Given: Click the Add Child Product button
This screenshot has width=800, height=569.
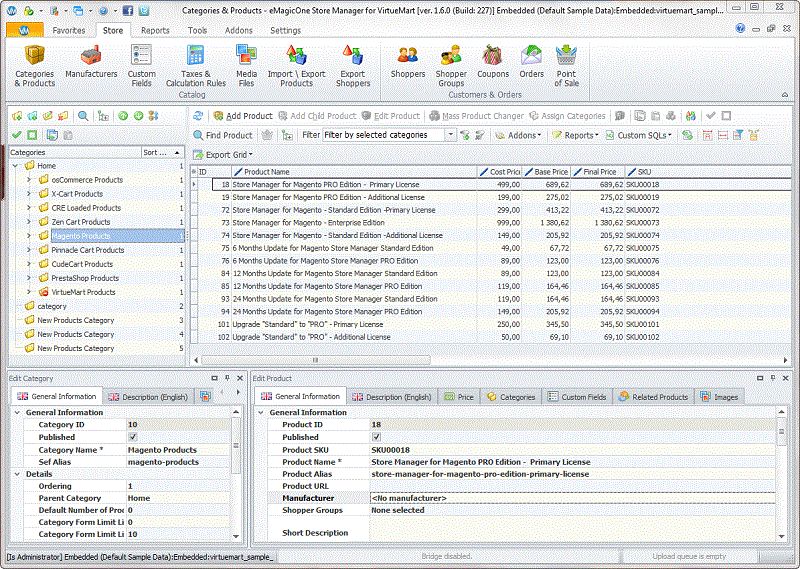Looking at the screenshot, I should [x=317, y=116].
